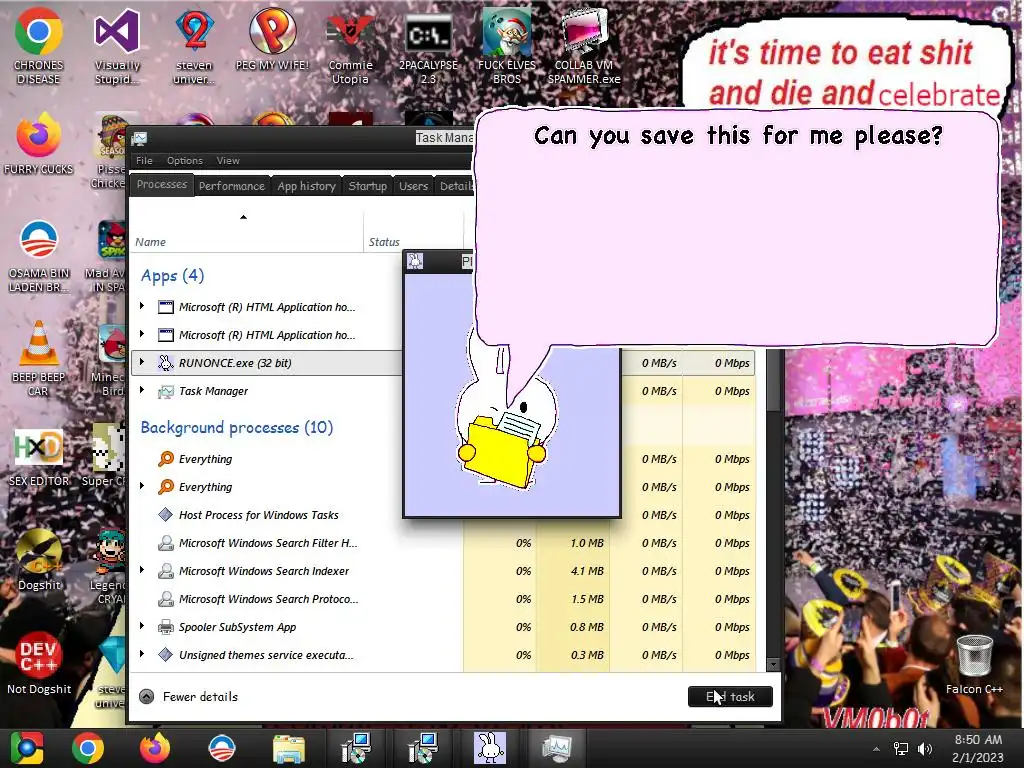Open File Explorer from the taskbar
Image resolution: width=1024 pixels, height=768 pixels.
click(x=289, y=748)
